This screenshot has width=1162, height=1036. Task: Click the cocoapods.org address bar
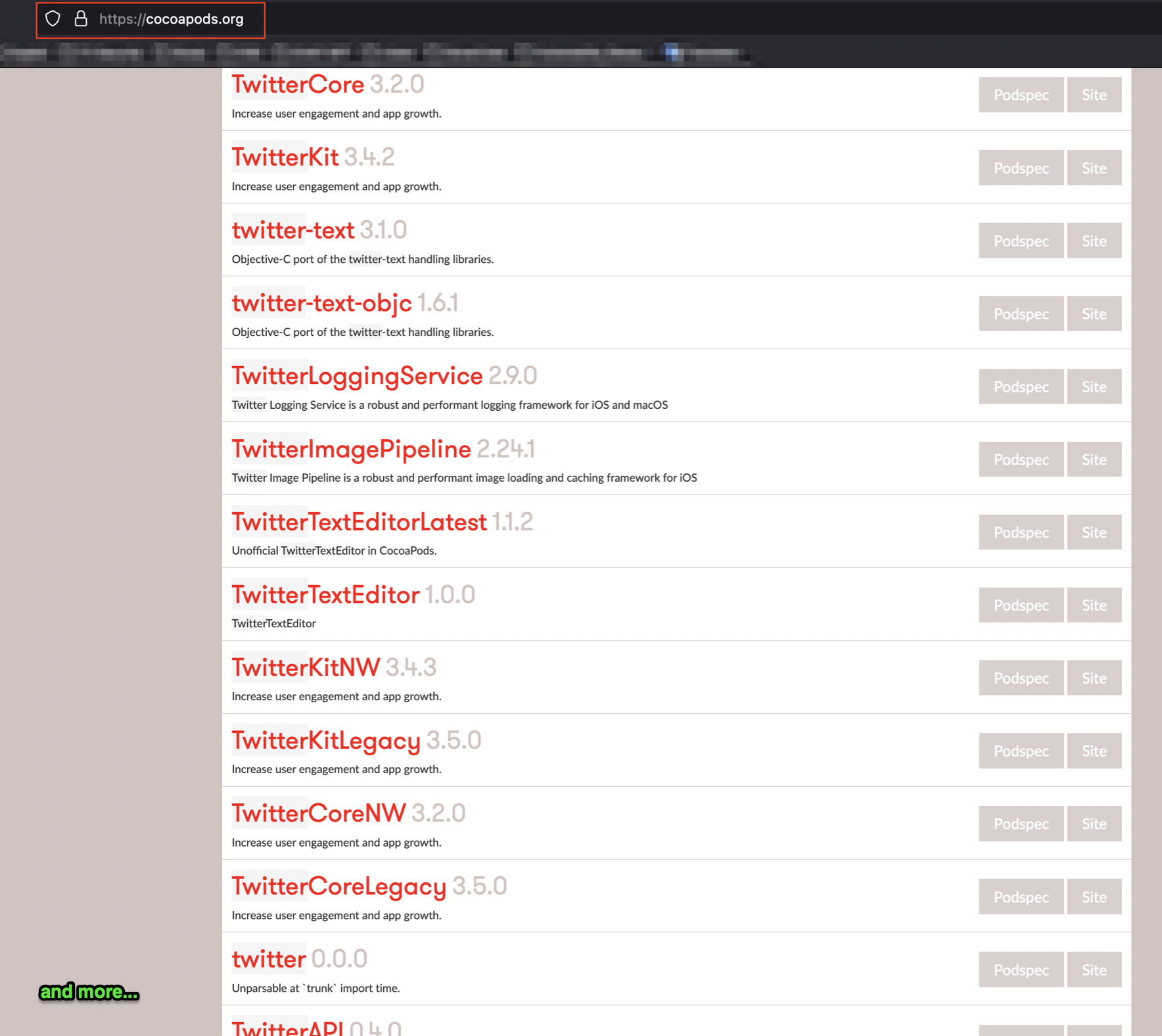click(172, 20)
